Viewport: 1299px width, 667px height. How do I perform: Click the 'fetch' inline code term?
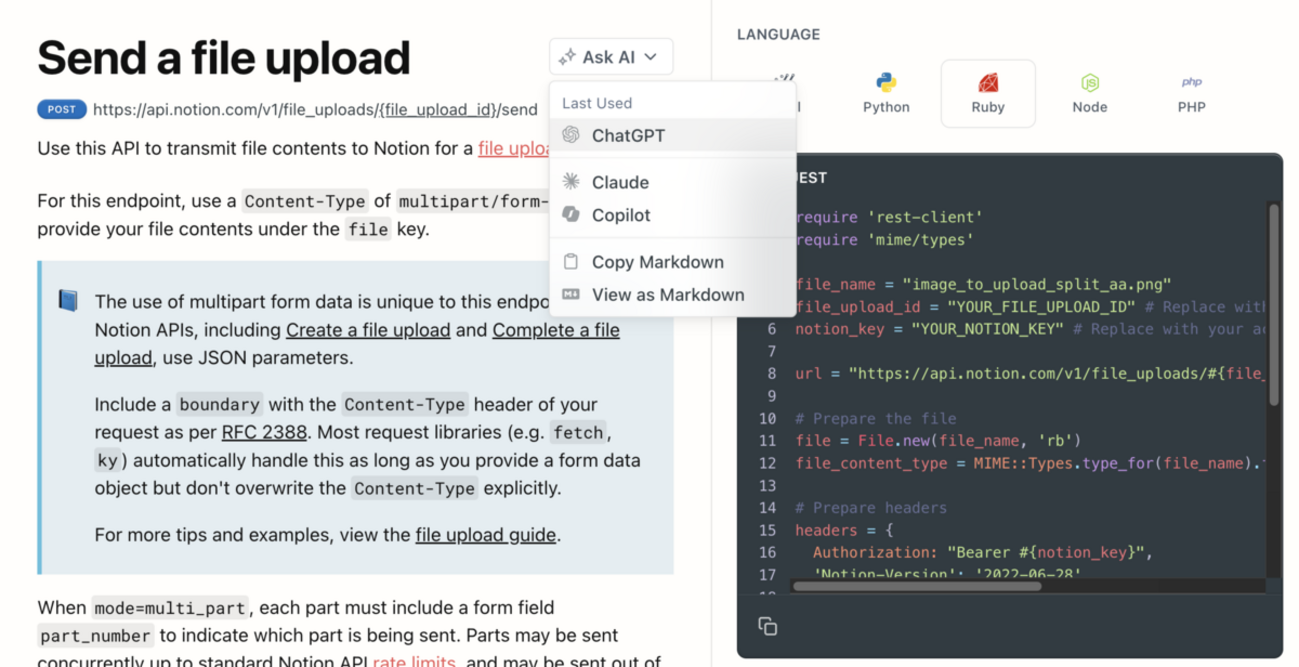[x=579, y=433]
